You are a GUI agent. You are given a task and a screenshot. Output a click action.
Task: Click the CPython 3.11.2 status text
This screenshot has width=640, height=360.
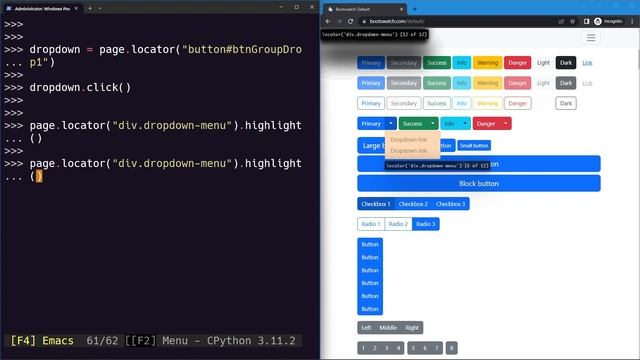pos(251,341)
